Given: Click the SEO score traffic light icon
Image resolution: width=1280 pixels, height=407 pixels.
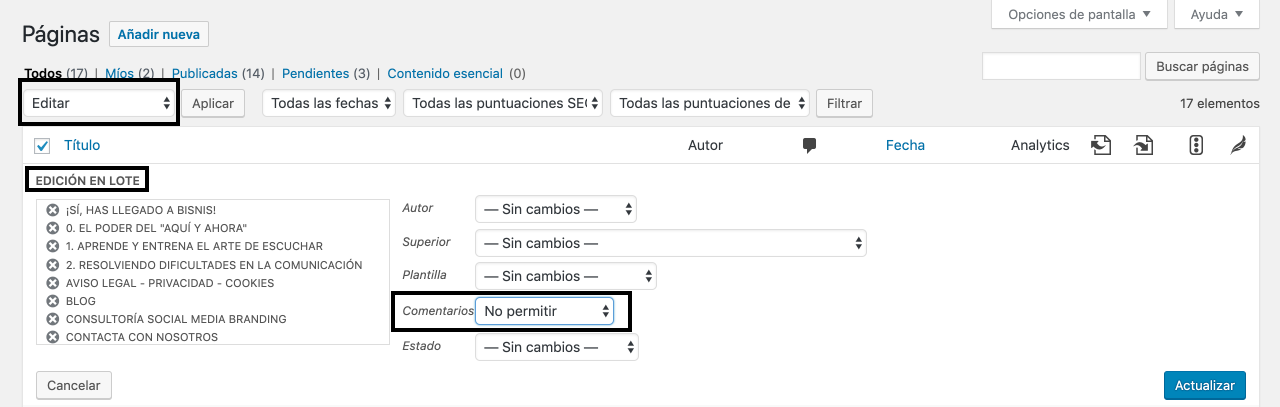Looking at the screenshot, I should tap(1195, 146).
